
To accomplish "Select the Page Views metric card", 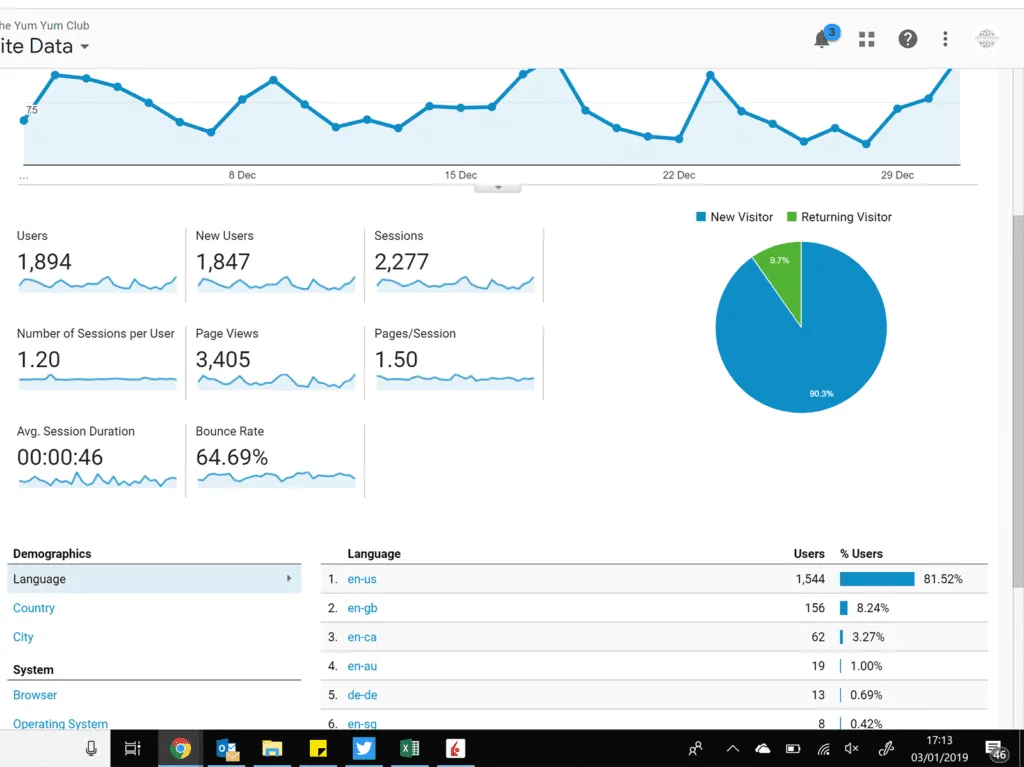I will (x=275, y=362).
